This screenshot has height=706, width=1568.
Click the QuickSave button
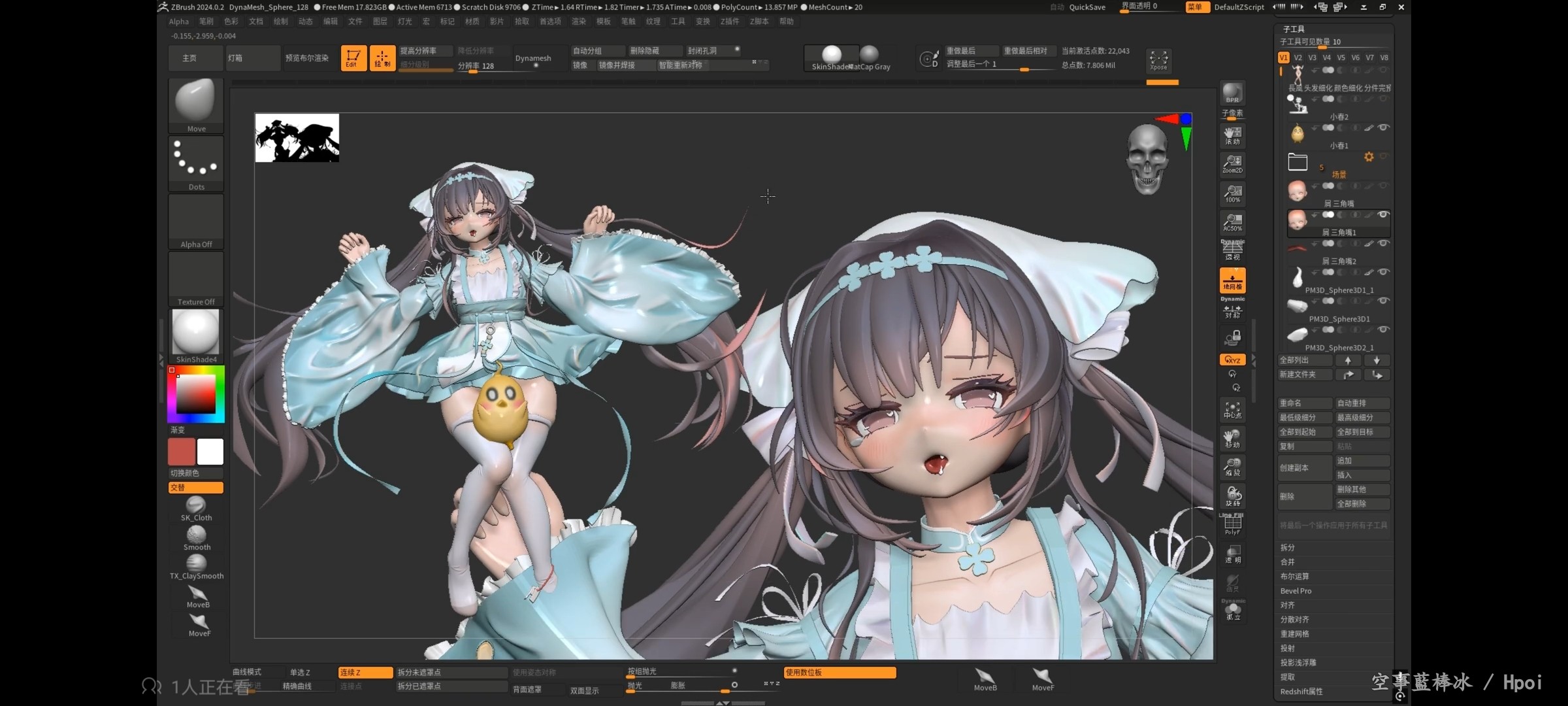[x=1087, y=7]
